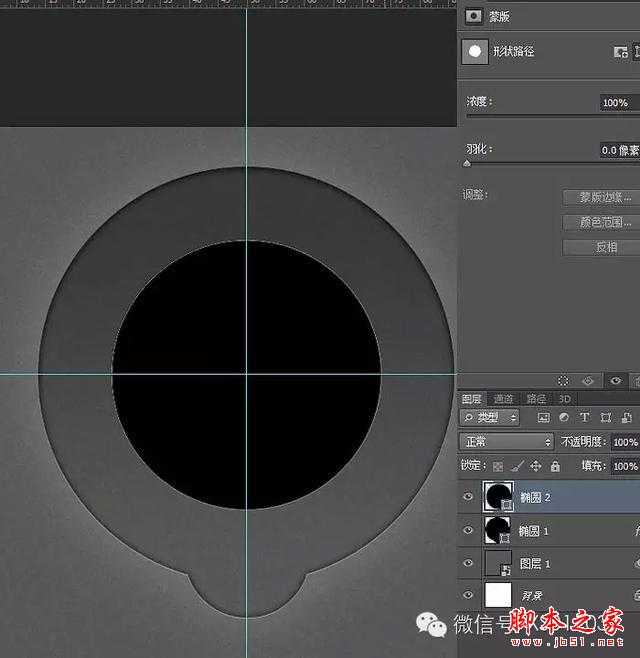
Task: Click the type layer filter icon
Action: [583, 417]
